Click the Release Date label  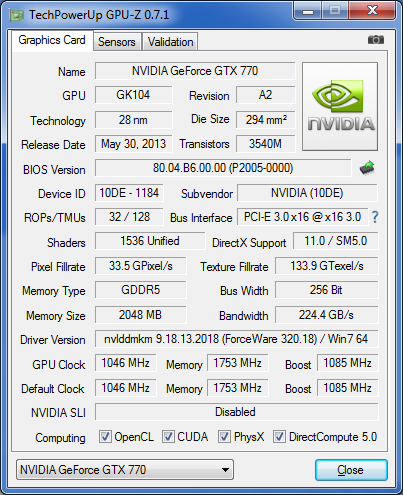coord(53,145)
